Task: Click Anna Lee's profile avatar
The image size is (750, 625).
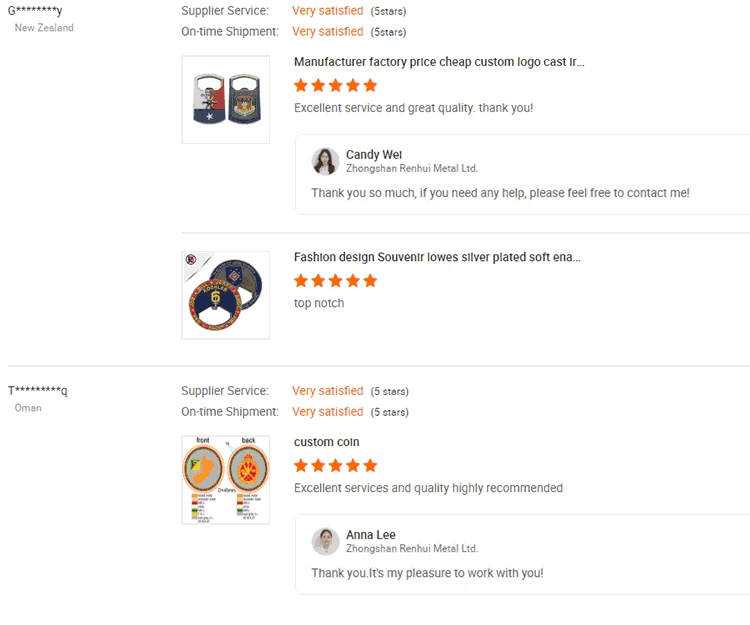Action: (x=325, y=541)
